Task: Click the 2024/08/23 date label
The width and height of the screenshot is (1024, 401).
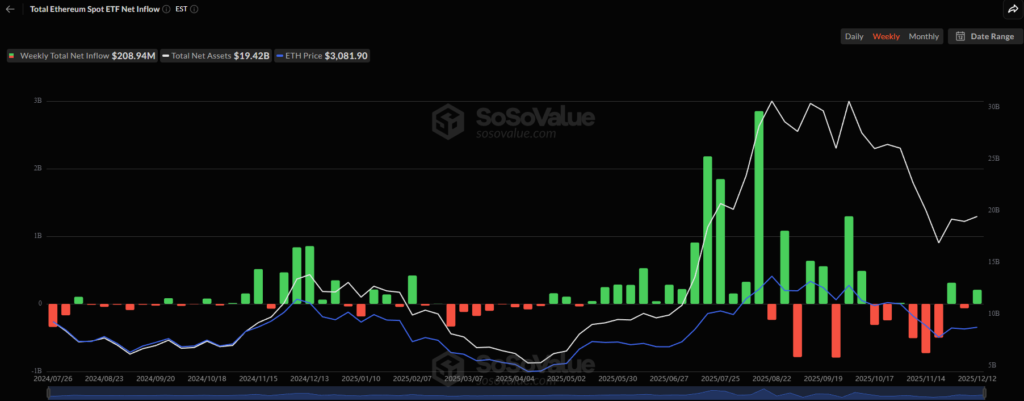Action: 102,378
